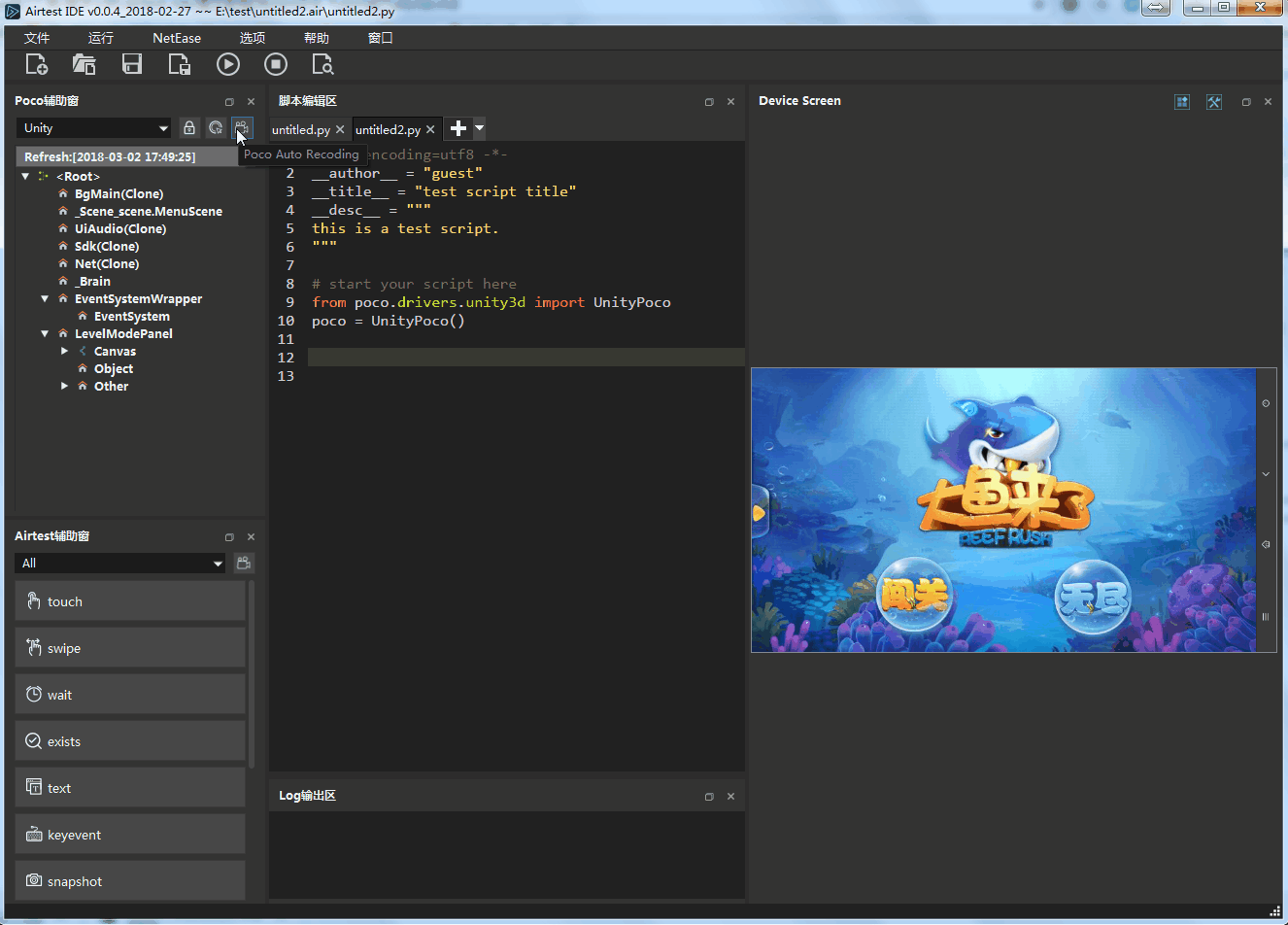The width and height of the screenshot is (1288, 925).
Task: Insert a keyevent command
Action: point(130,835)
